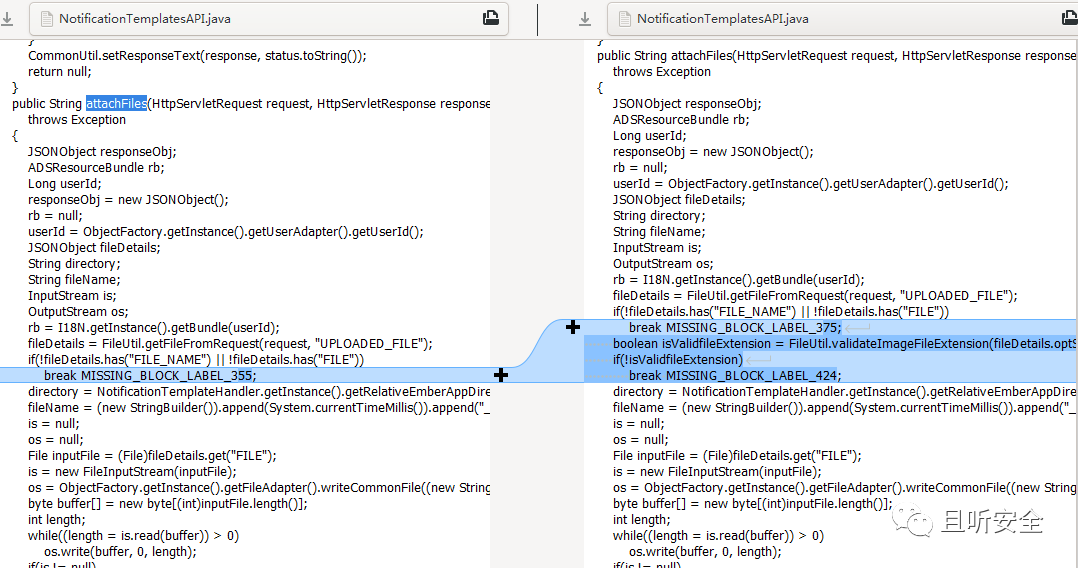
Task: Click the if(!fileDetails.has line in right pane
Action: coord(781,312)
